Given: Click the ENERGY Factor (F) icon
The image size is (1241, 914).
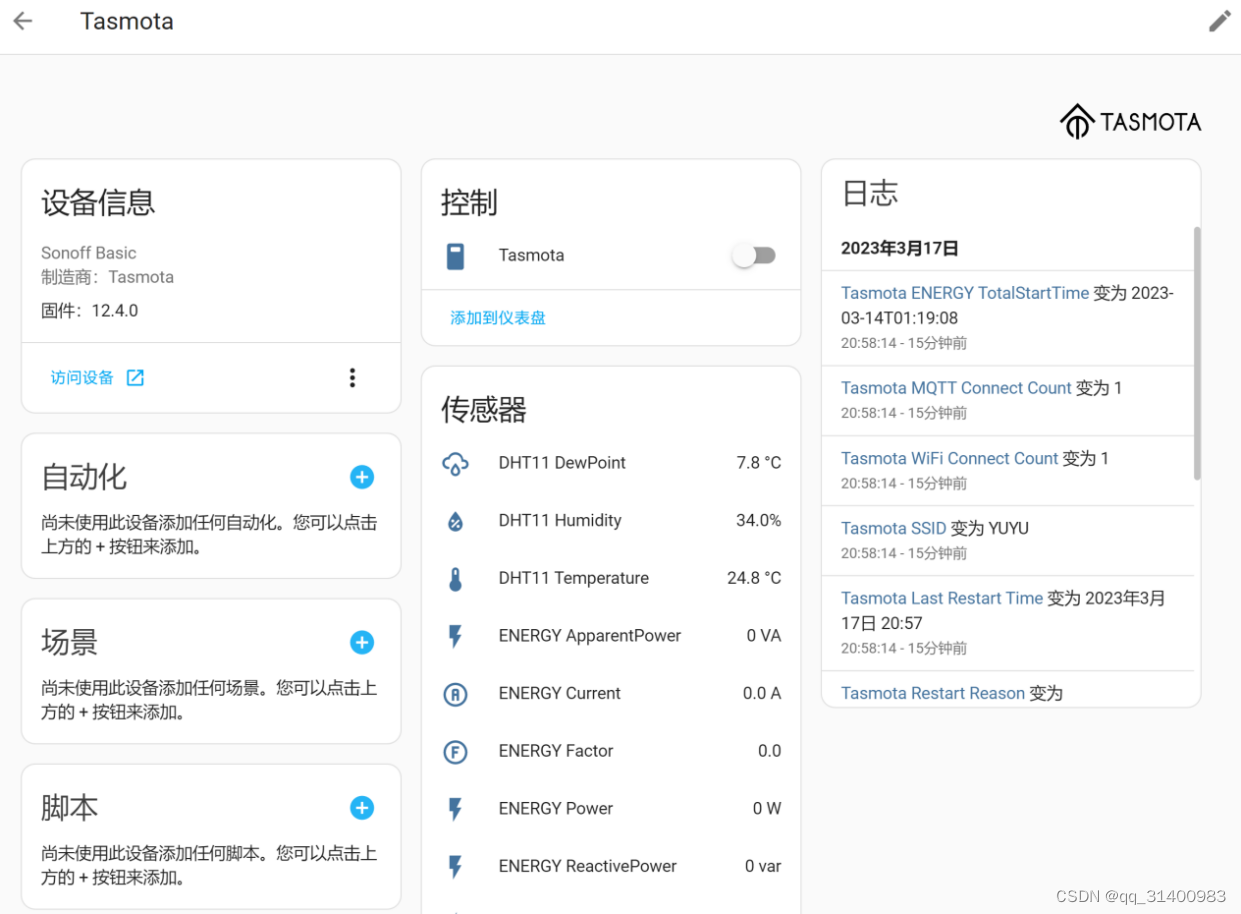Looking at the screenshot, I should pyautogui.click(x=455, y=751).
